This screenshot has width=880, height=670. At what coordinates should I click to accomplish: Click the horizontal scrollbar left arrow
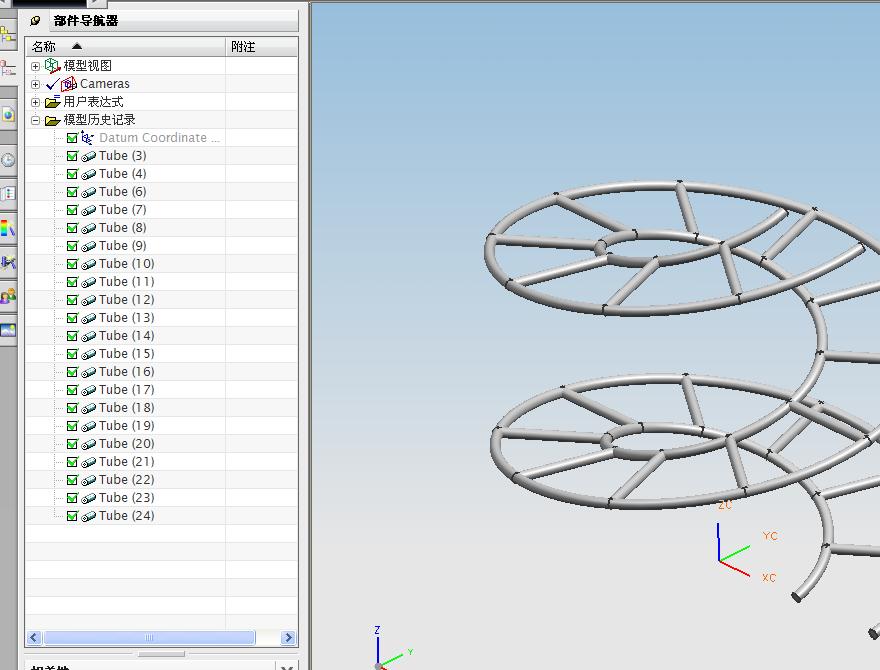[34, 637]
